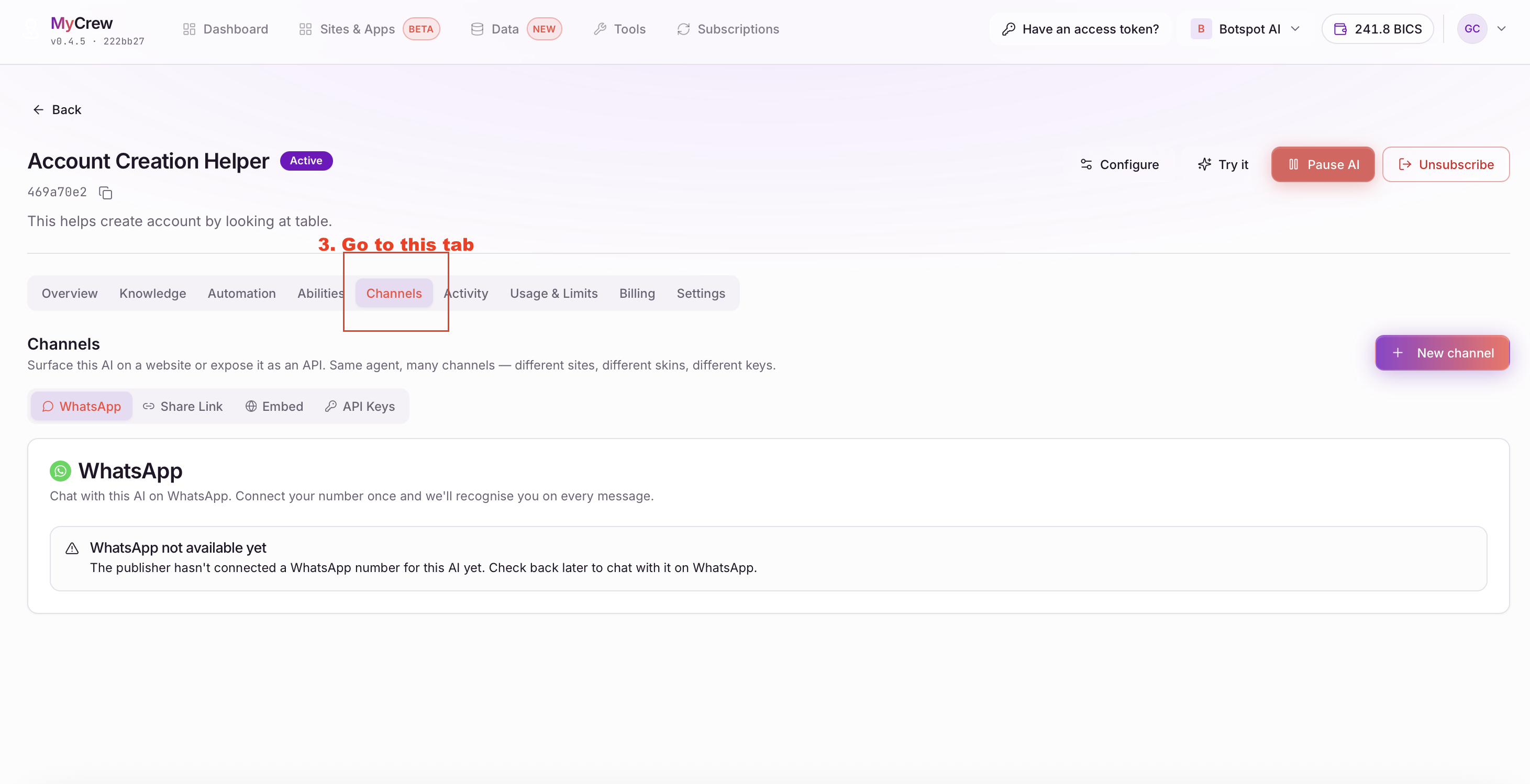Click the Configure button
1530x784 pixels.
click(x=1119, y=164)
